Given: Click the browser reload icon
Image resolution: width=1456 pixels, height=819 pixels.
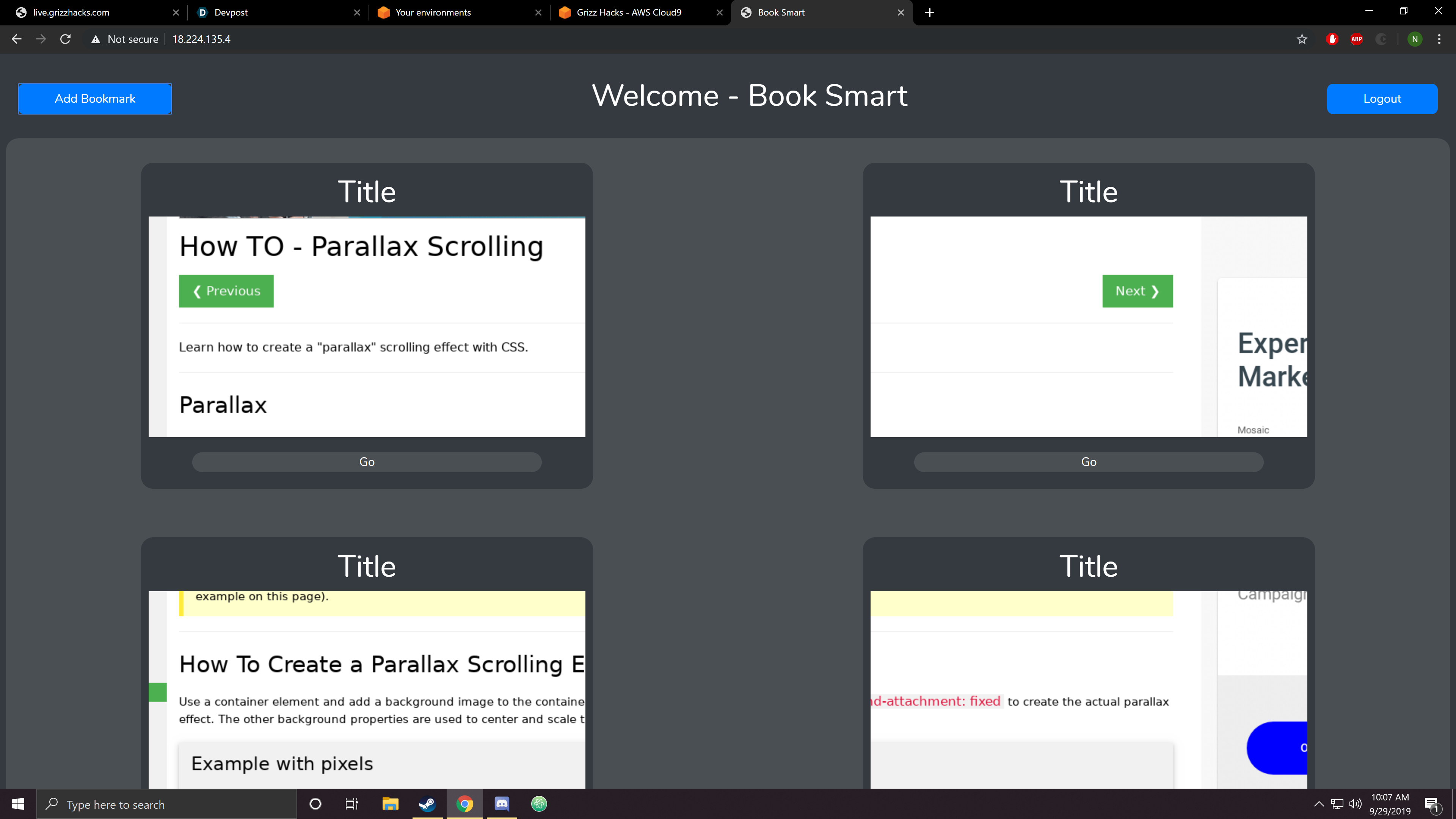Looking at the screenshot, I should 66,39.
